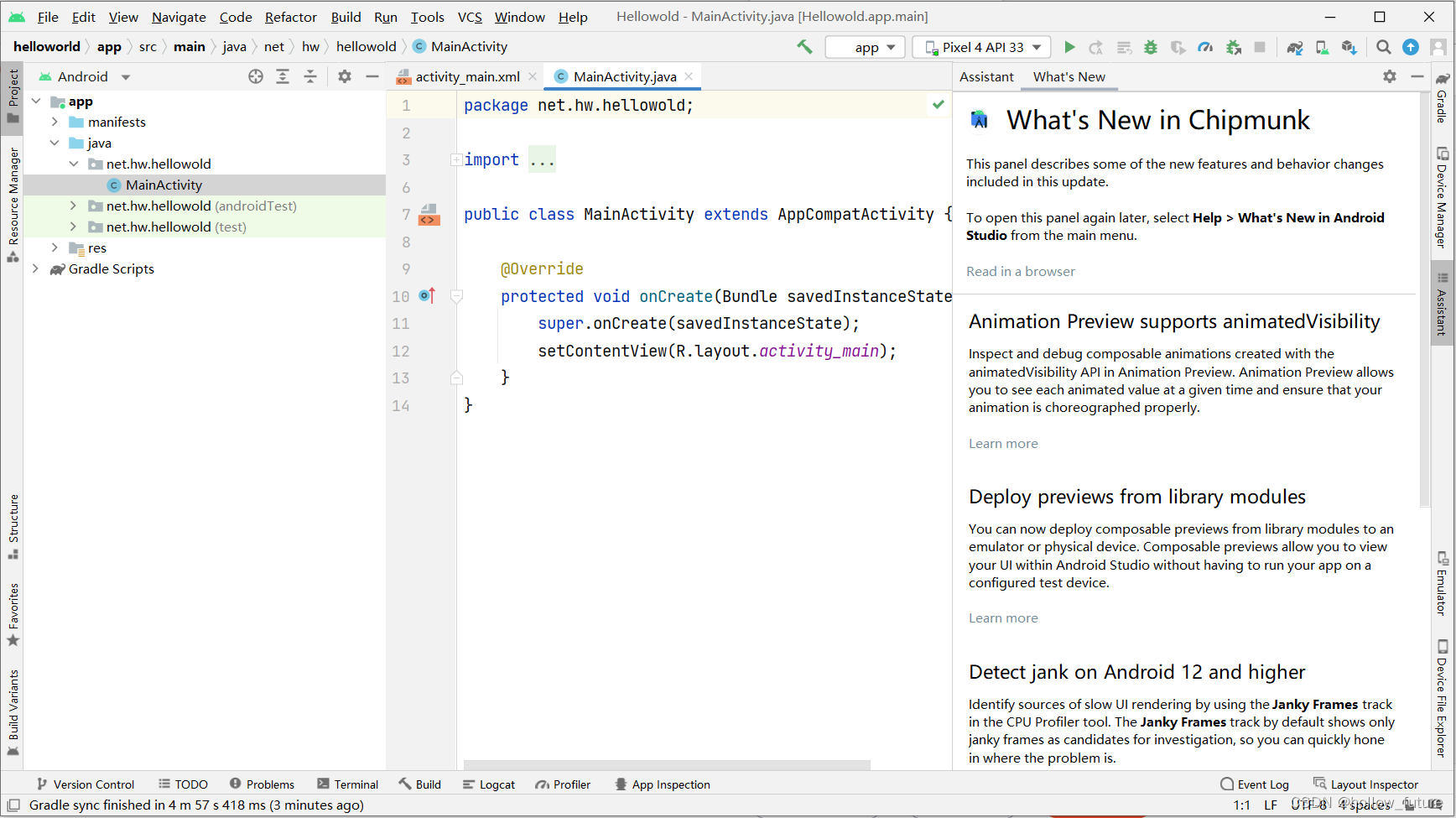Viewport: 1456px width, 818px height.
Task: Expand the res folder
Action: click(x=55, y=247)
